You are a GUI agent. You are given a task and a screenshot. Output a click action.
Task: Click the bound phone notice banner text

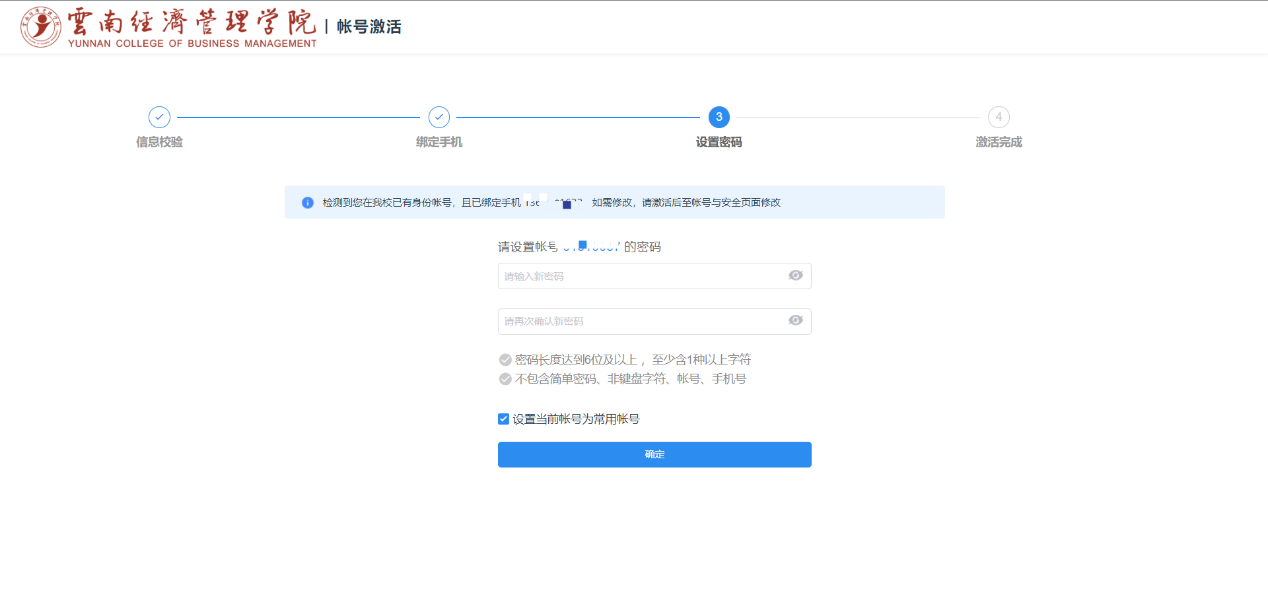420,202
